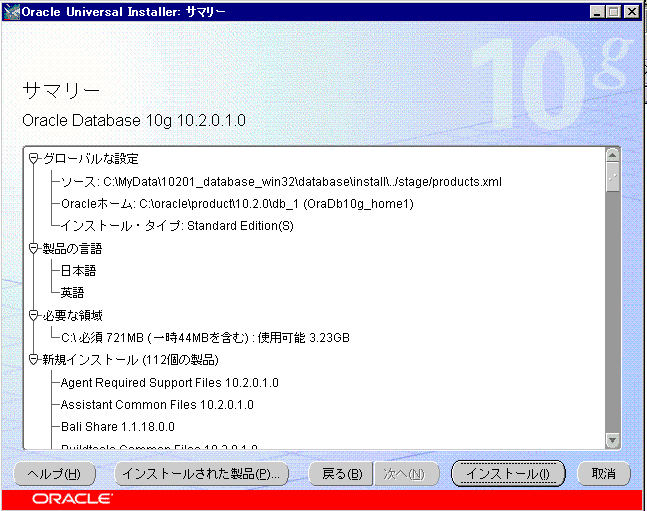Select the C:\ 必須 721MB space row
The height and width of the screenshot is (511, 647).
205,338
